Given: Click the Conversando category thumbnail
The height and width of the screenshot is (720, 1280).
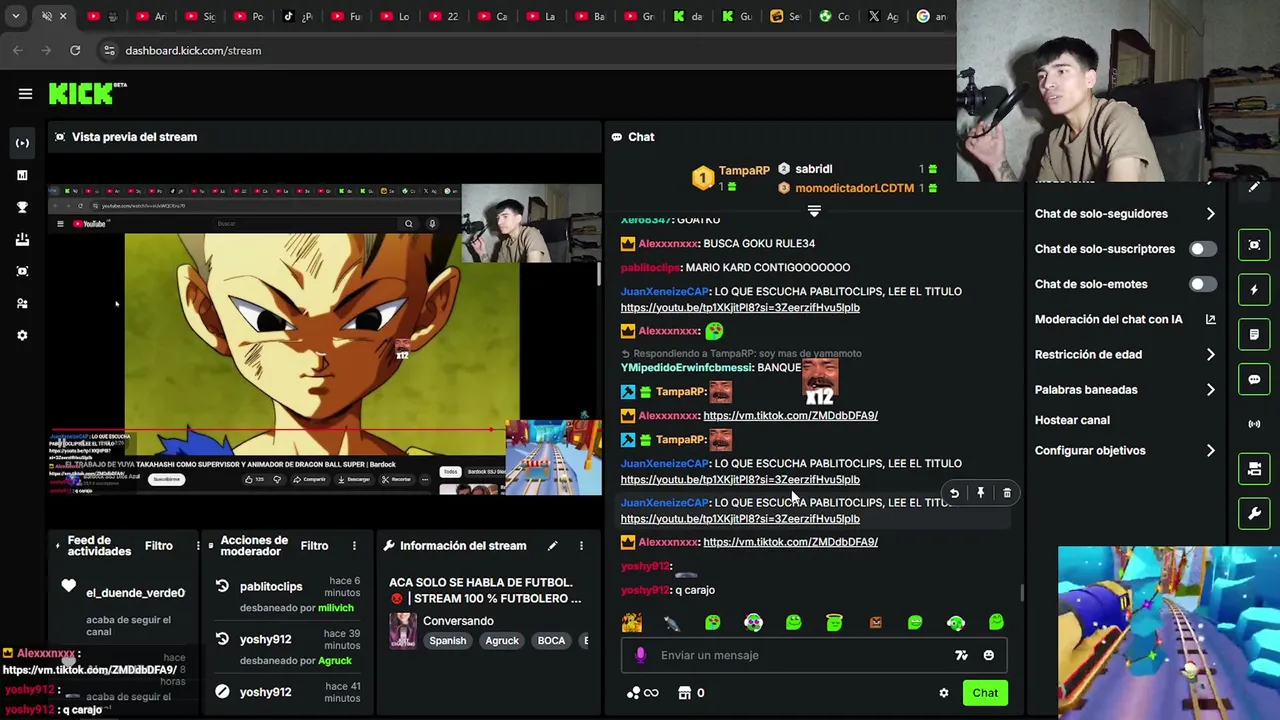Looking at the screenshot, I should pos(403,630).
